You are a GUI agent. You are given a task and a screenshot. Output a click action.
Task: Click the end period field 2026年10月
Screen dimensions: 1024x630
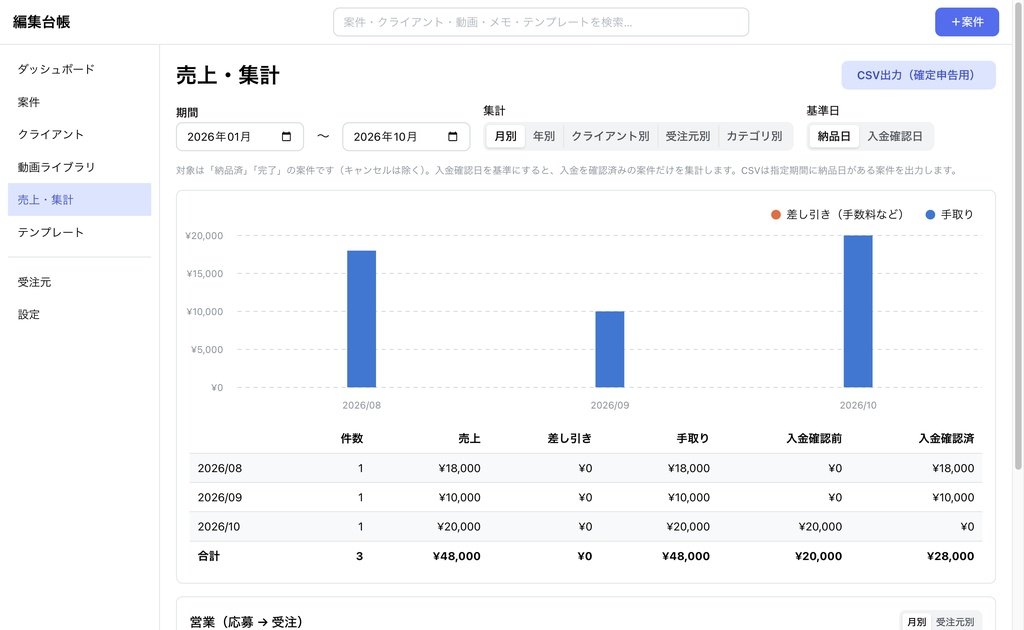(406, 136)
